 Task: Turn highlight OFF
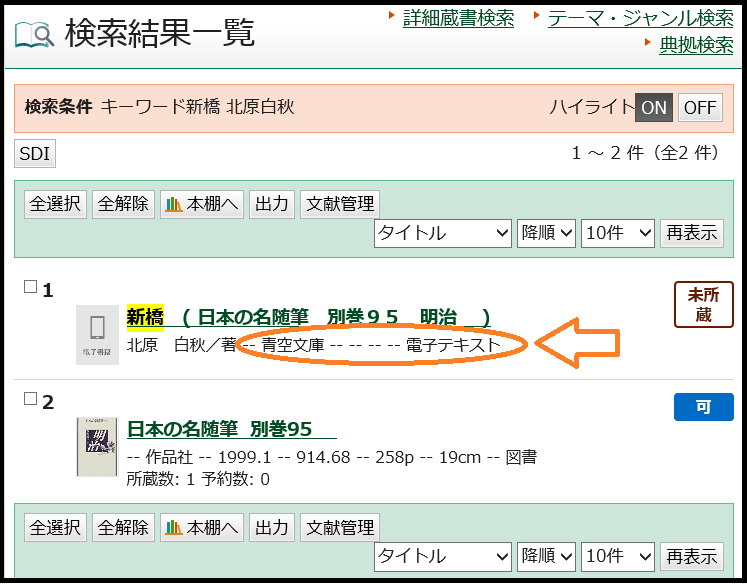(x=700, y=108)
